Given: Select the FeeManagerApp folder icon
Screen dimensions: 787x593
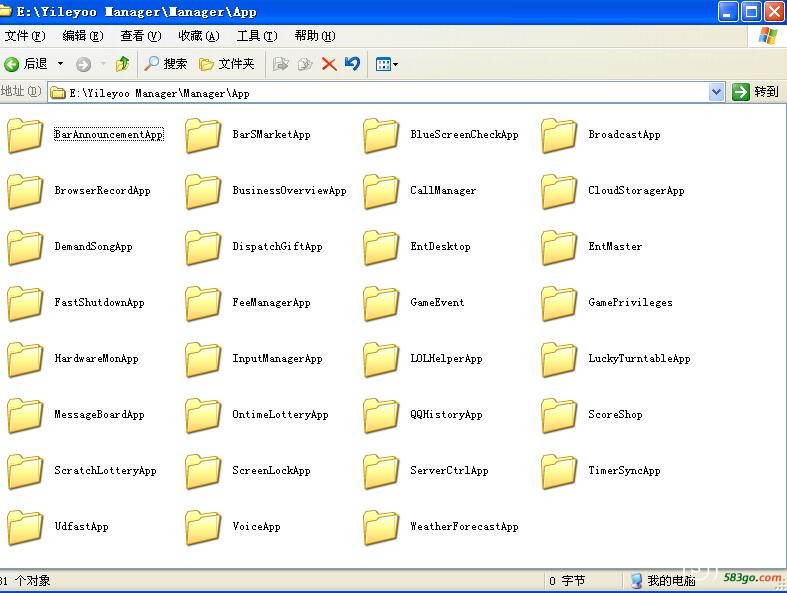Looking at the screenshot, I should coord(203,303).
